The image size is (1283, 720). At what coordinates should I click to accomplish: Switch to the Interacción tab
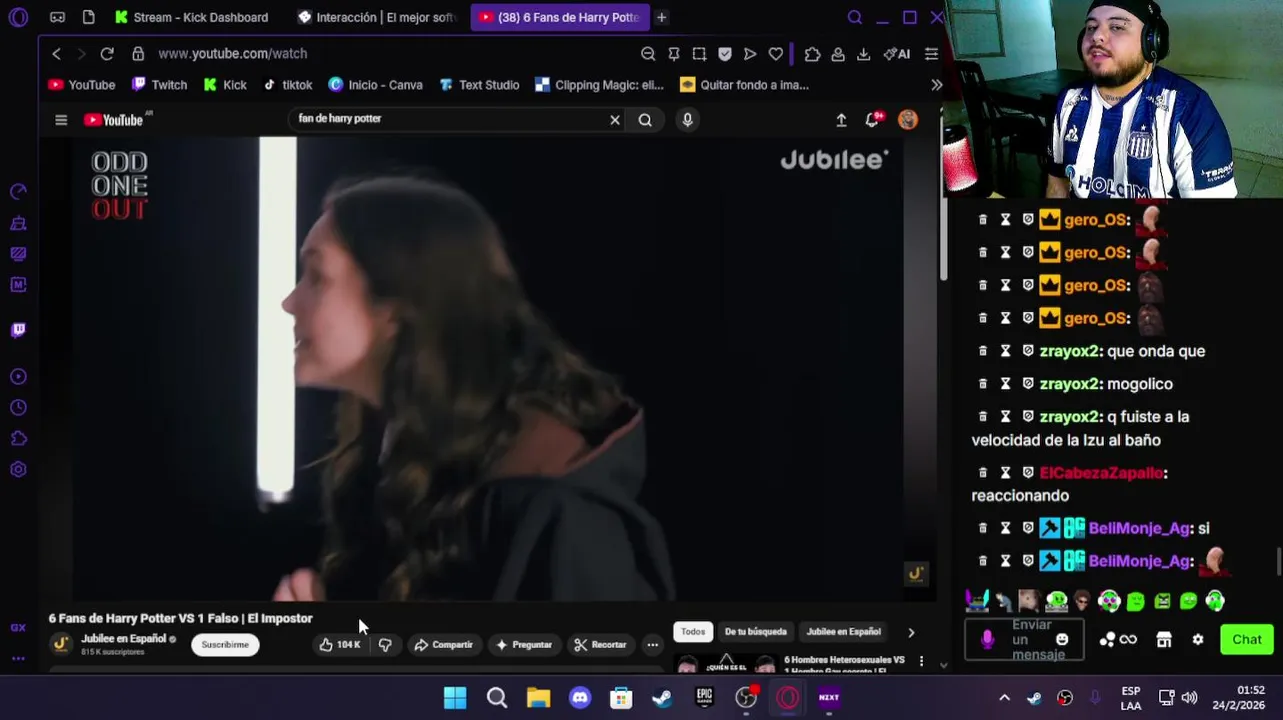click(377, 17)
